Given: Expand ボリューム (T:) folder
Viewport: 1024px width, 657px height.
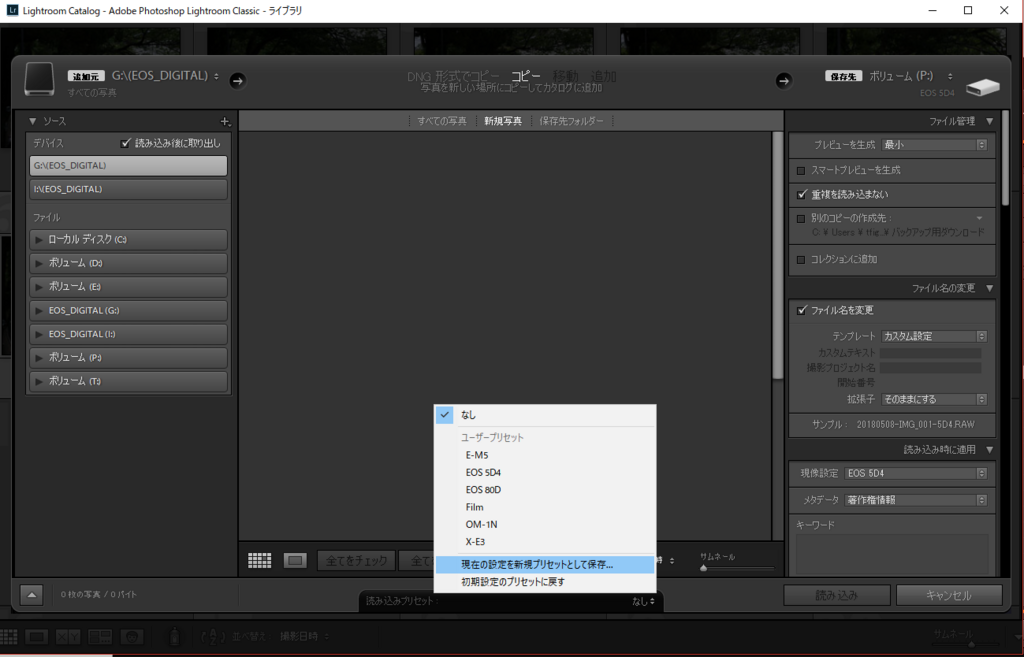Looking at the screenshot, I should (x=39, y=381).
